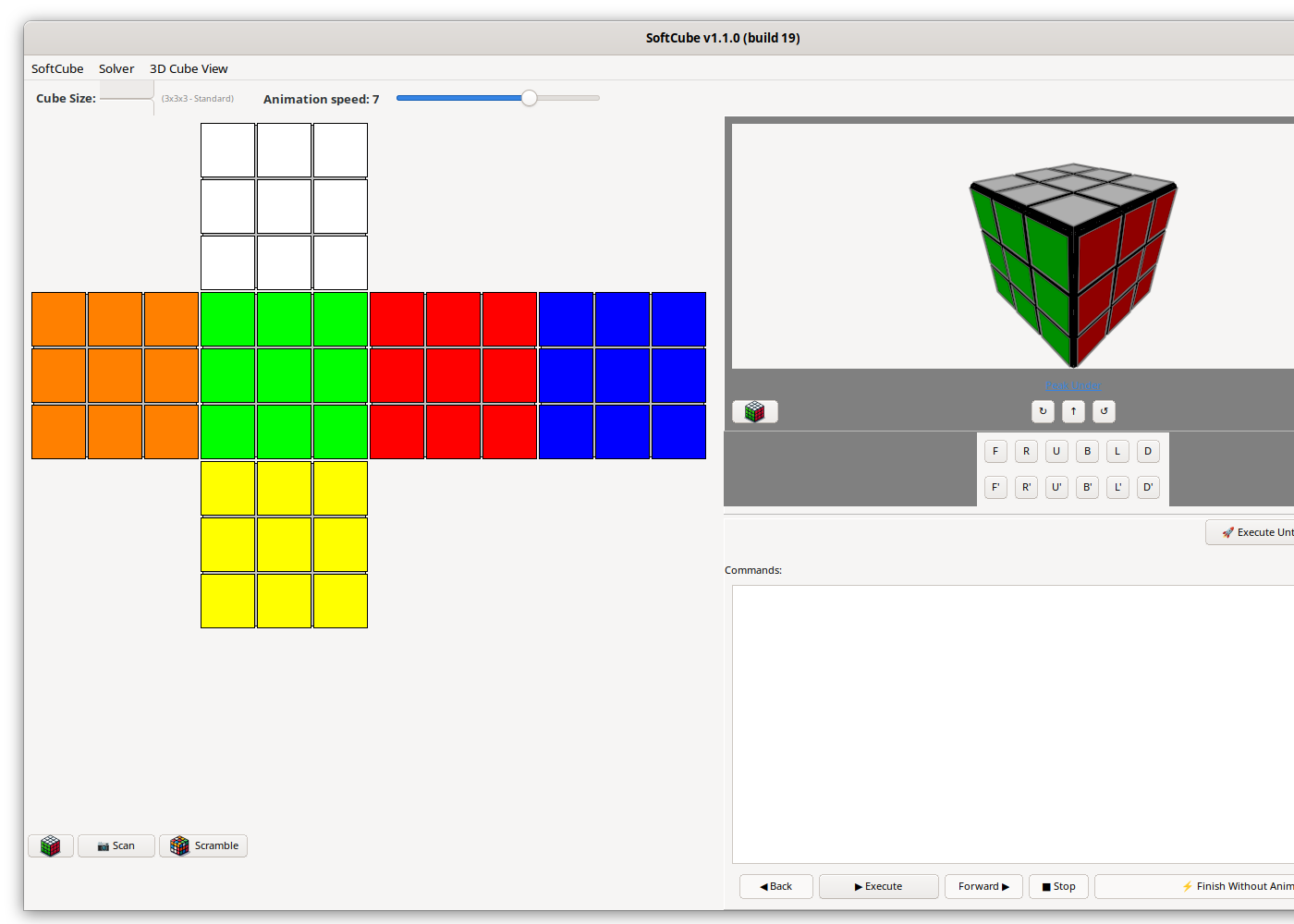Click the center orange sticker in the net
Screen dimensions: 1294x924
pos(115,375)
